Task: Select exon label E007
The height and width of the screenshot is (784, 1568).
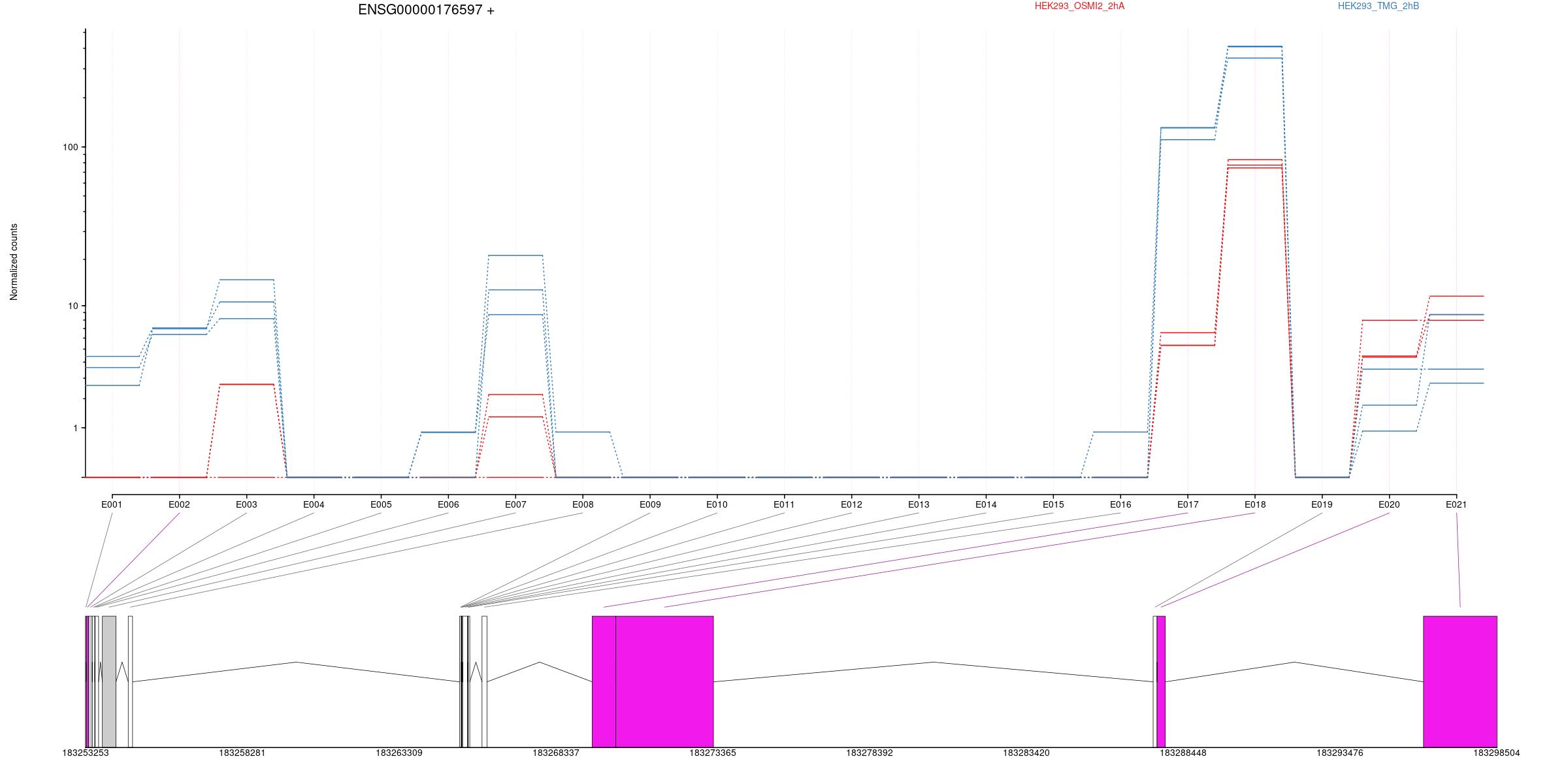Action: point(515,504)
